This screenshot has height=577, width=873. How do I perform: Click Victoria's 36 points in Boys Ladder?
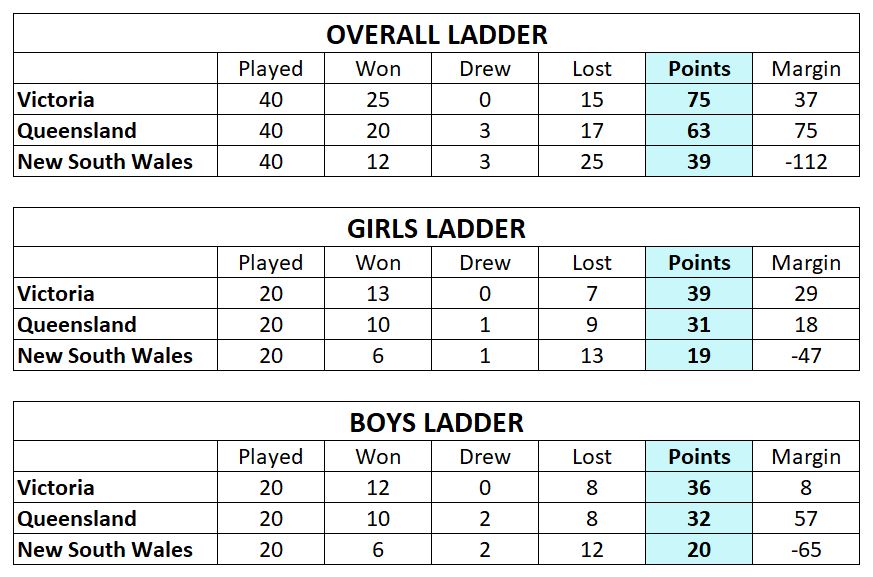[699, 487]
